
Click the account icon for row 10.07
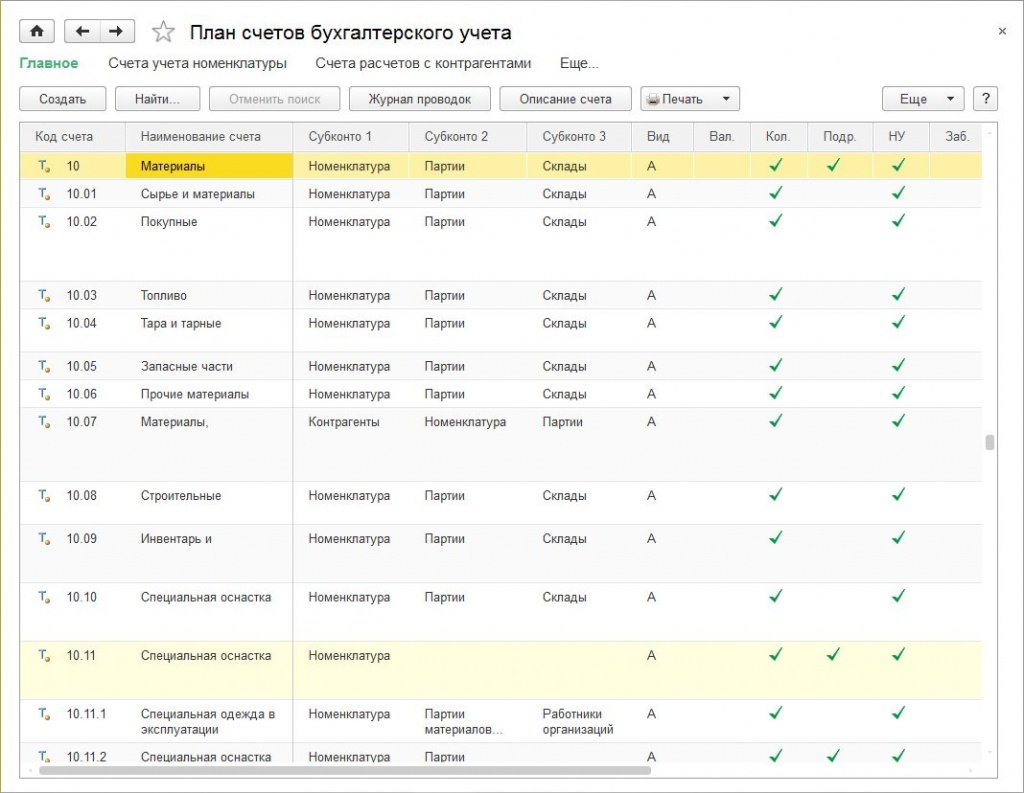43,422
